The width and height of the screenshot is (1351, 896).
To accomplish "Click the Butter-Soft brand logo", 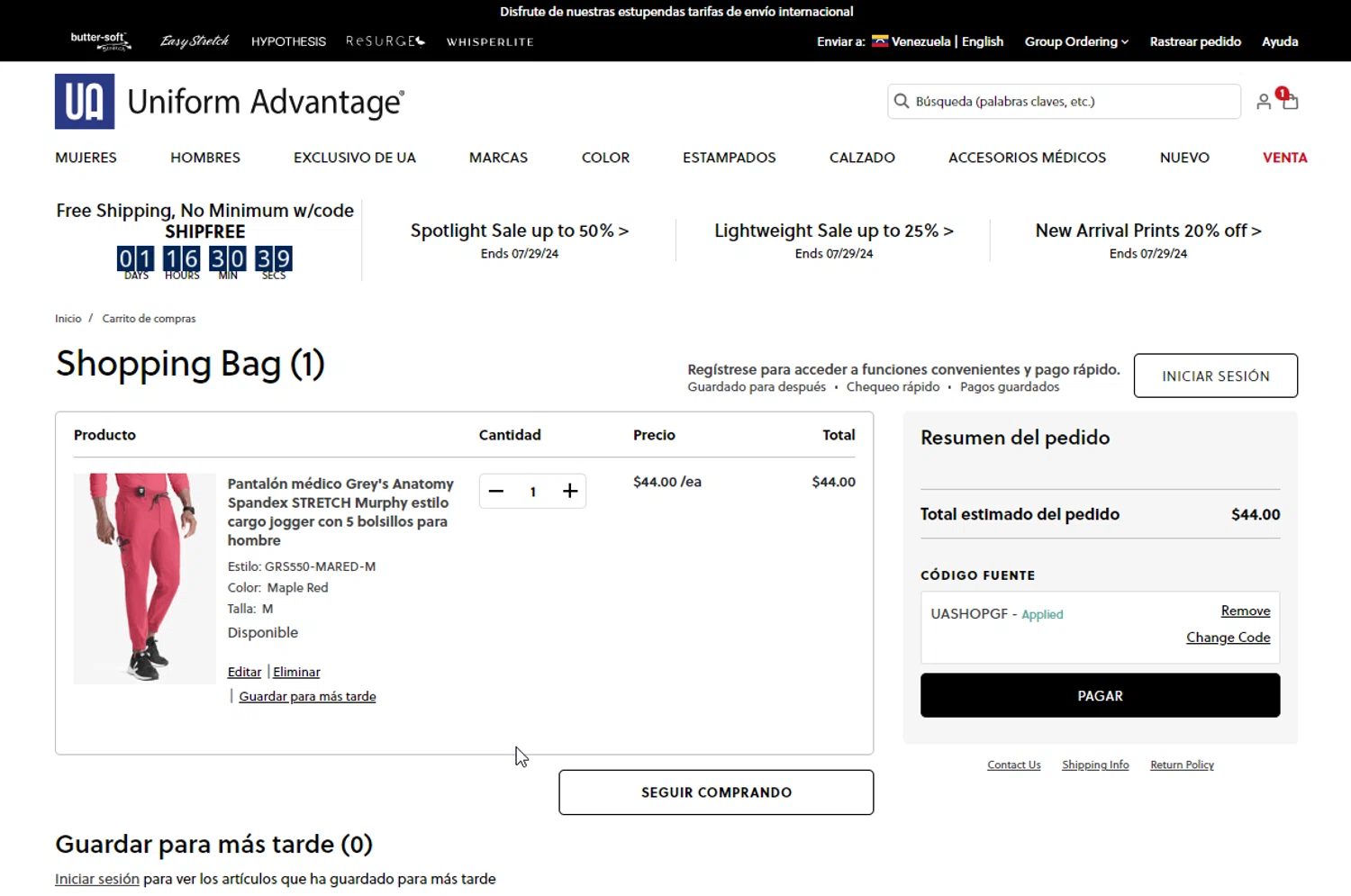I will click(101, 41).
